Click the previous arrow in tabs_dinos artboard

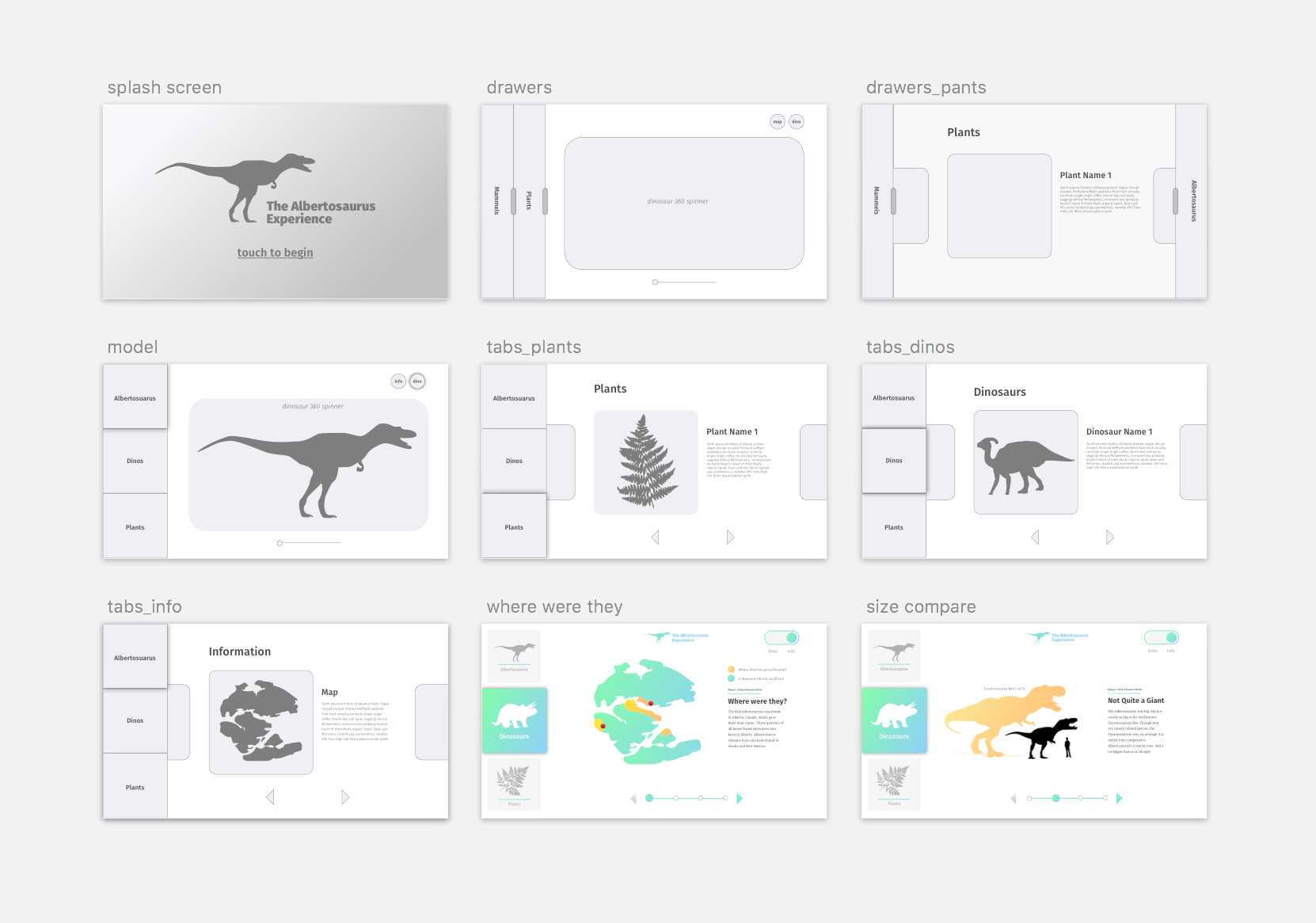click(x=1035, y=537)
